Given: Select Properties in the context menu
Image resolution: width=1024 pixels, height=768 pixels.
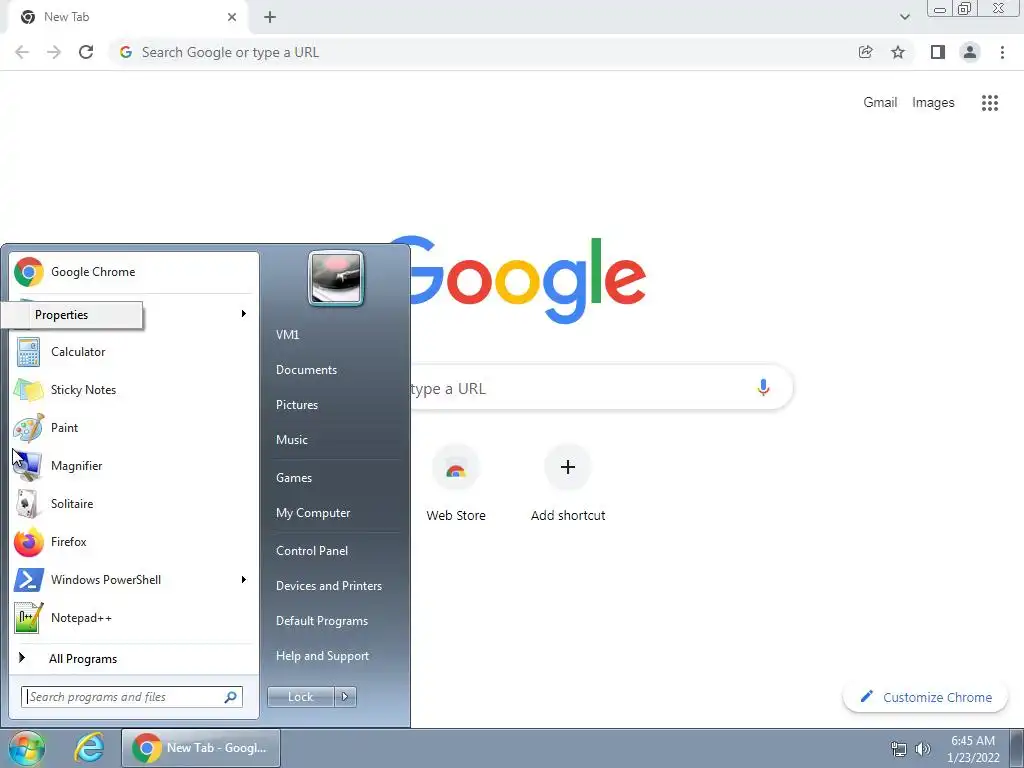Looking at the screenshot, I should [x=72, y=315].
